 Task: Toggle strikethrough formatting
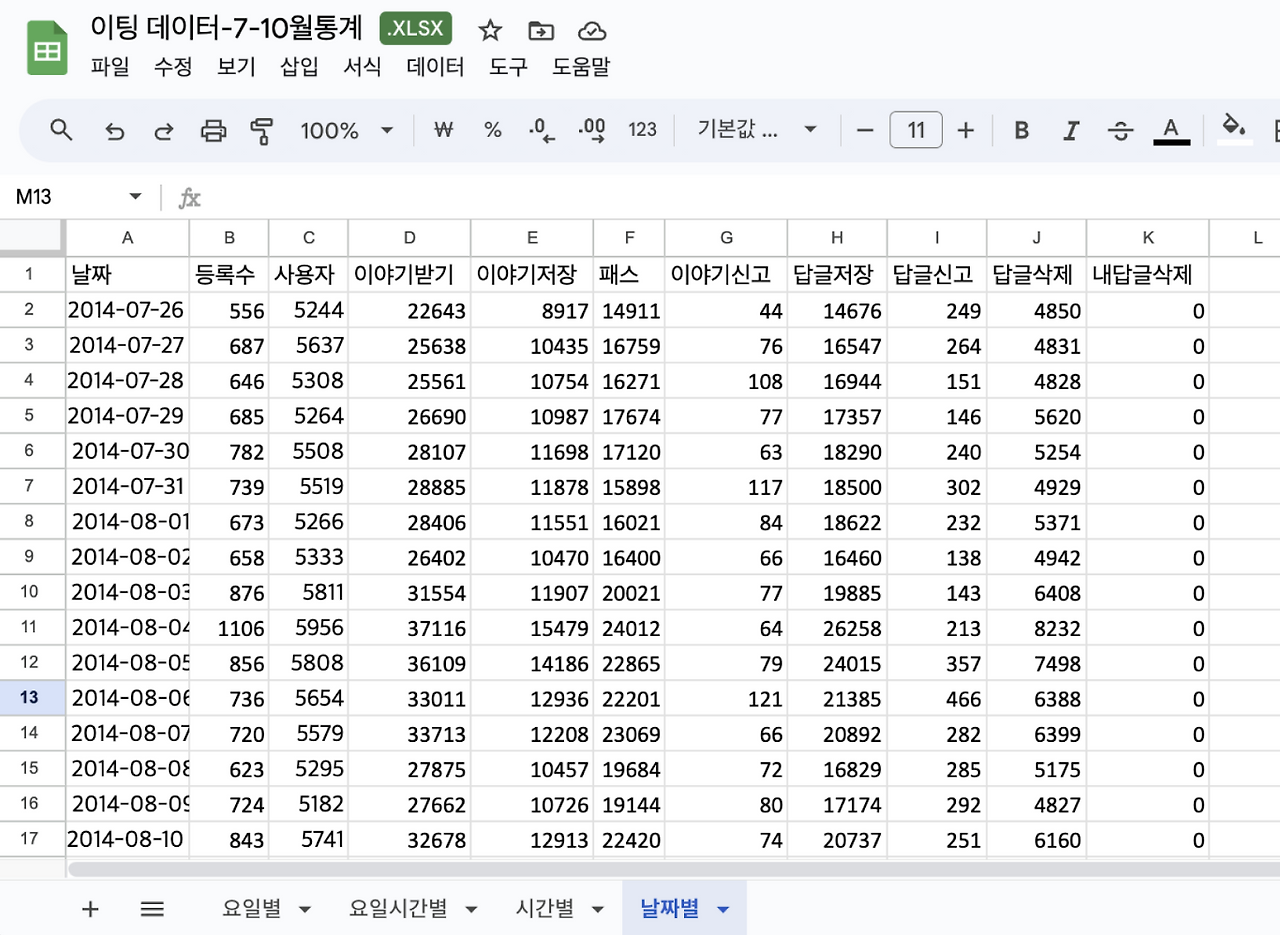pyautogui.click(x=1119, y=130)
